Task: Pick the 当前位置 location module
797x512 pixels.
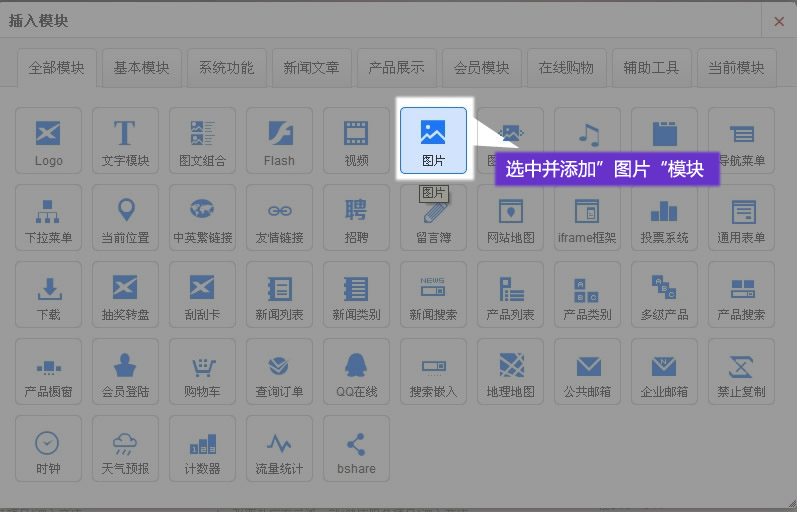Action: [x=125, y=217]
